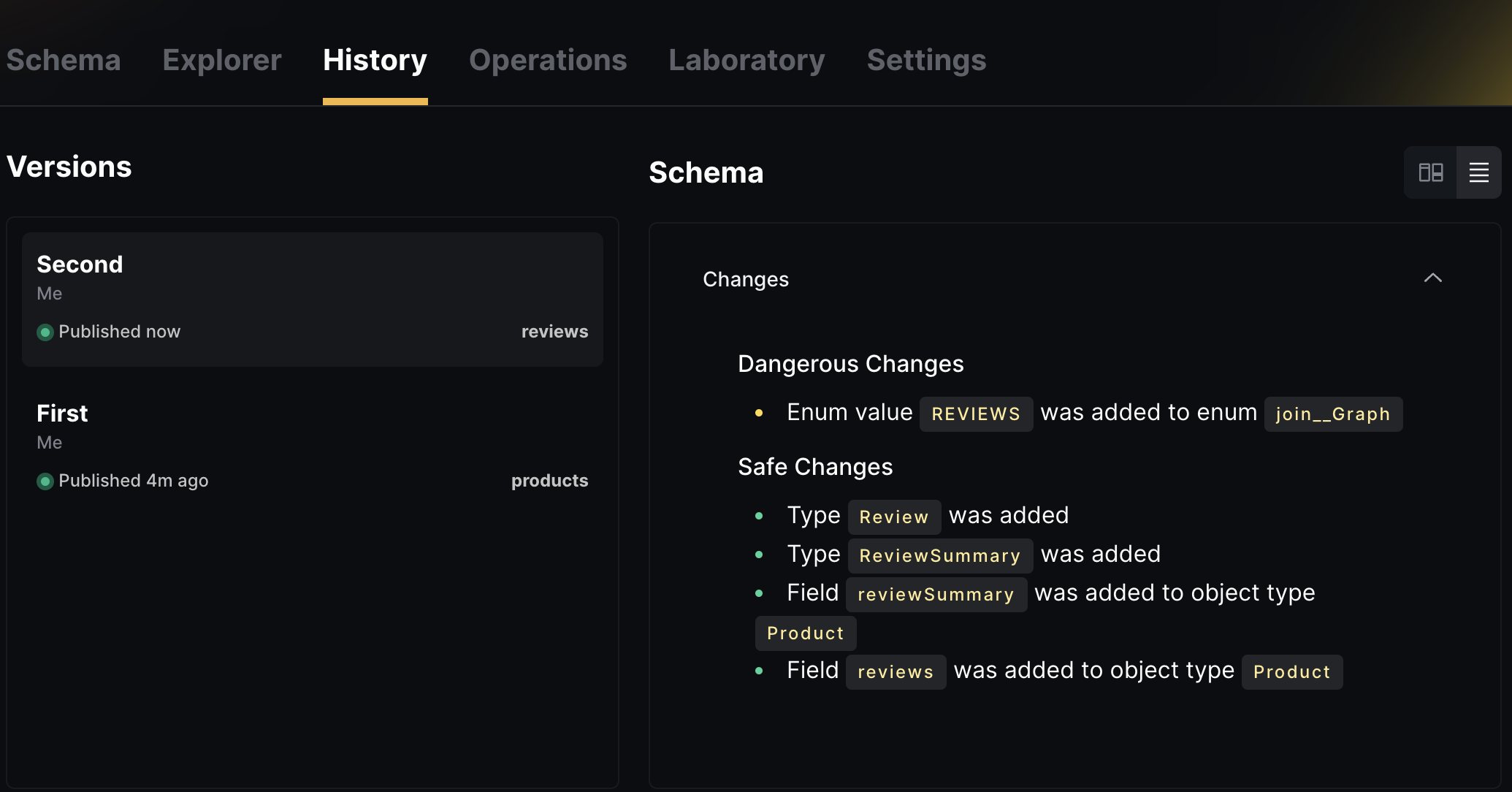Click the reviews service label
This screenshot has width=1512, height=792.
pos(554,332)
